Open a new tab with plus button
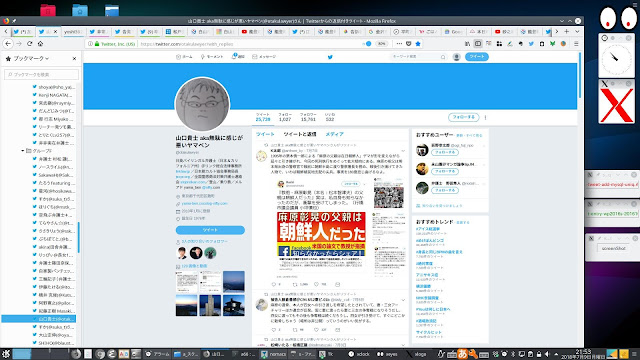640x360 pixels. pyautogui.click(x=567, y=31)
